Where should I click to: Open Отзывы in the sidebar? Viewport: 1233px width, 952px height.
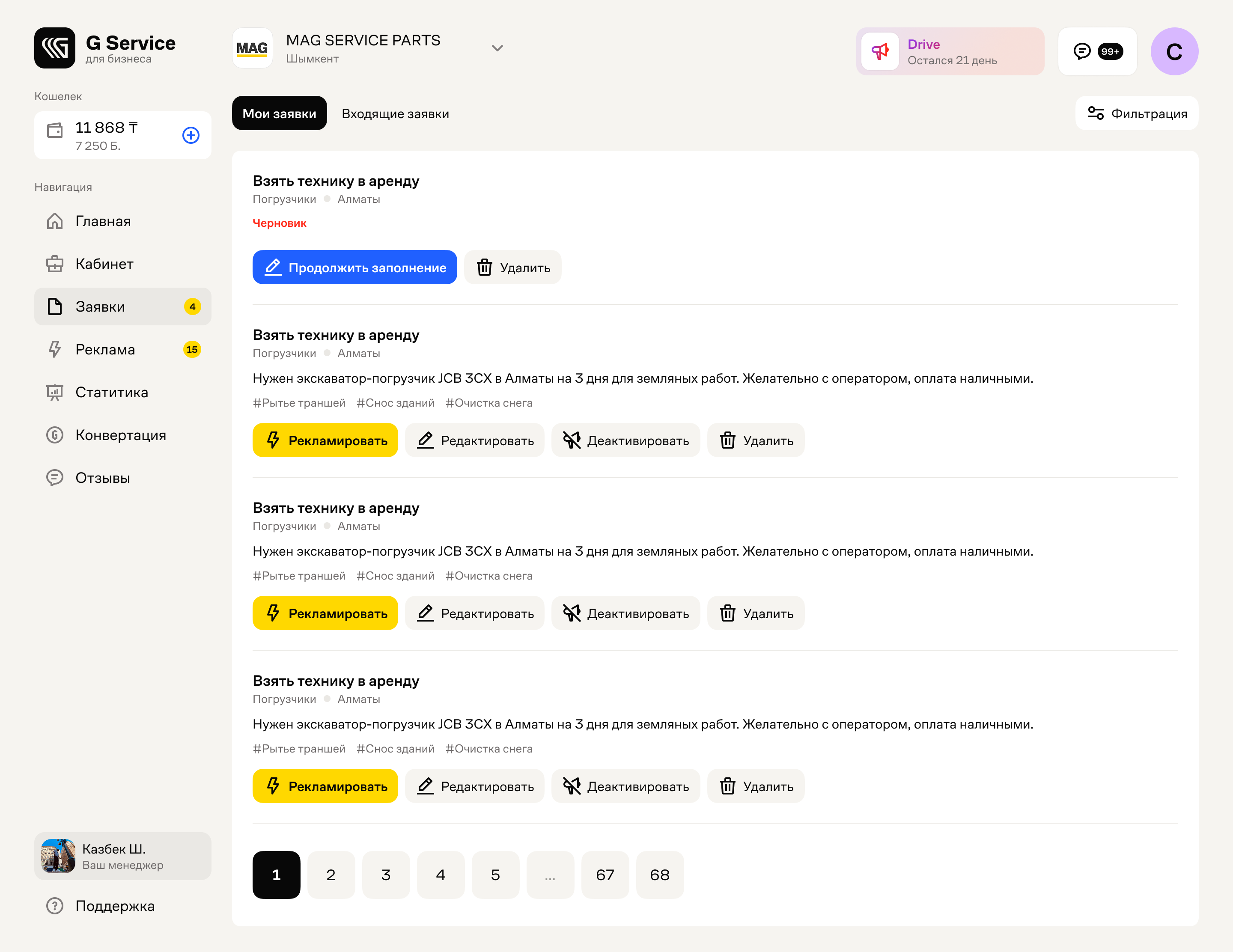122,478
